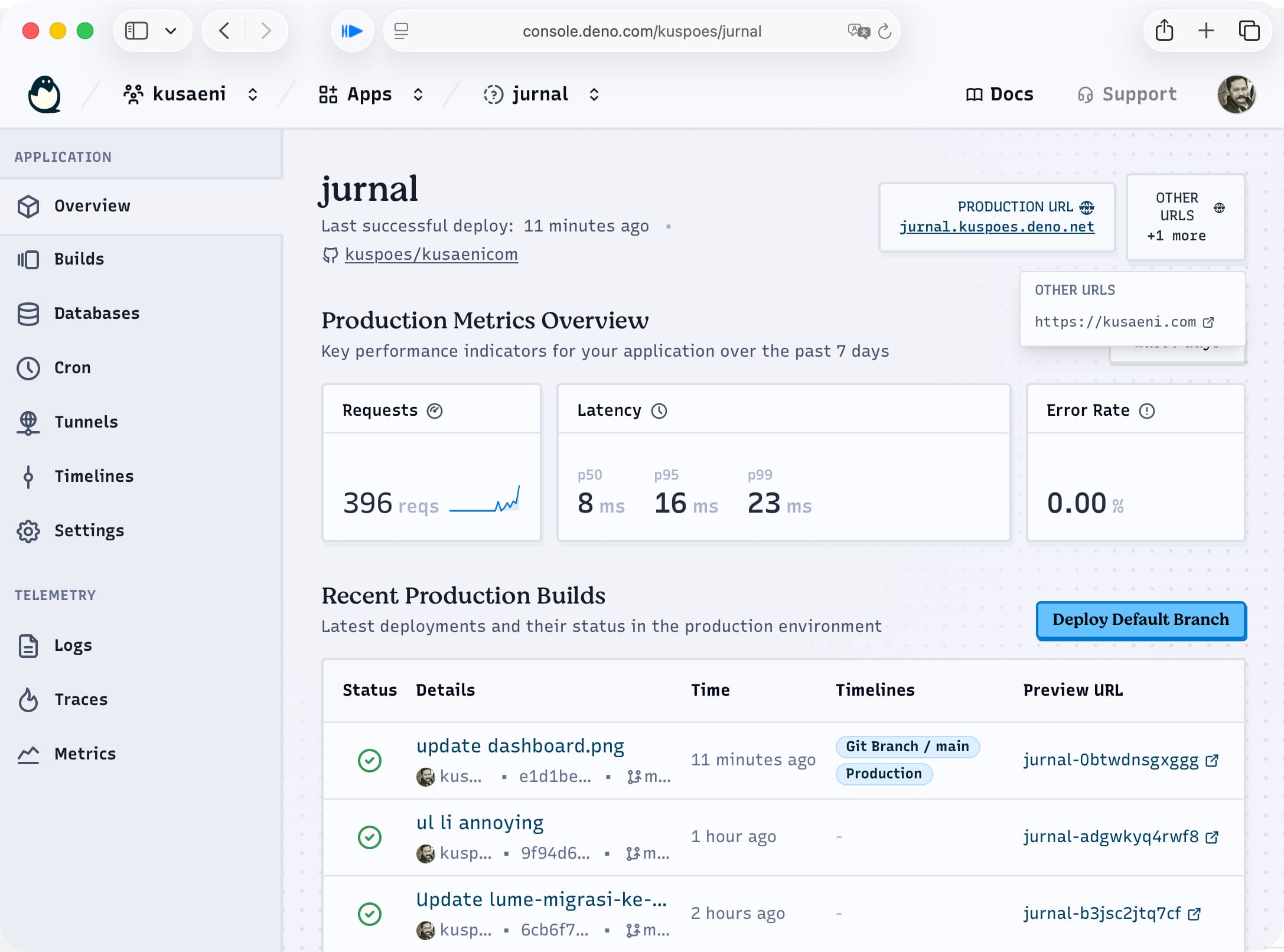Open application Settings in sidebar
The width and height of the screenshot is (1284, 952).
pyautogui.click(x=141, y=531)
